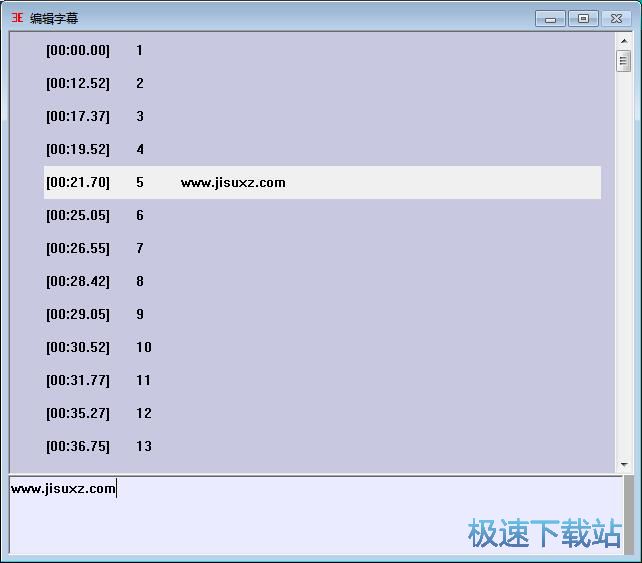Click highlighted row text www.jisuxz.com
Viewport: 642px width, 563px height.
[233, 183]
